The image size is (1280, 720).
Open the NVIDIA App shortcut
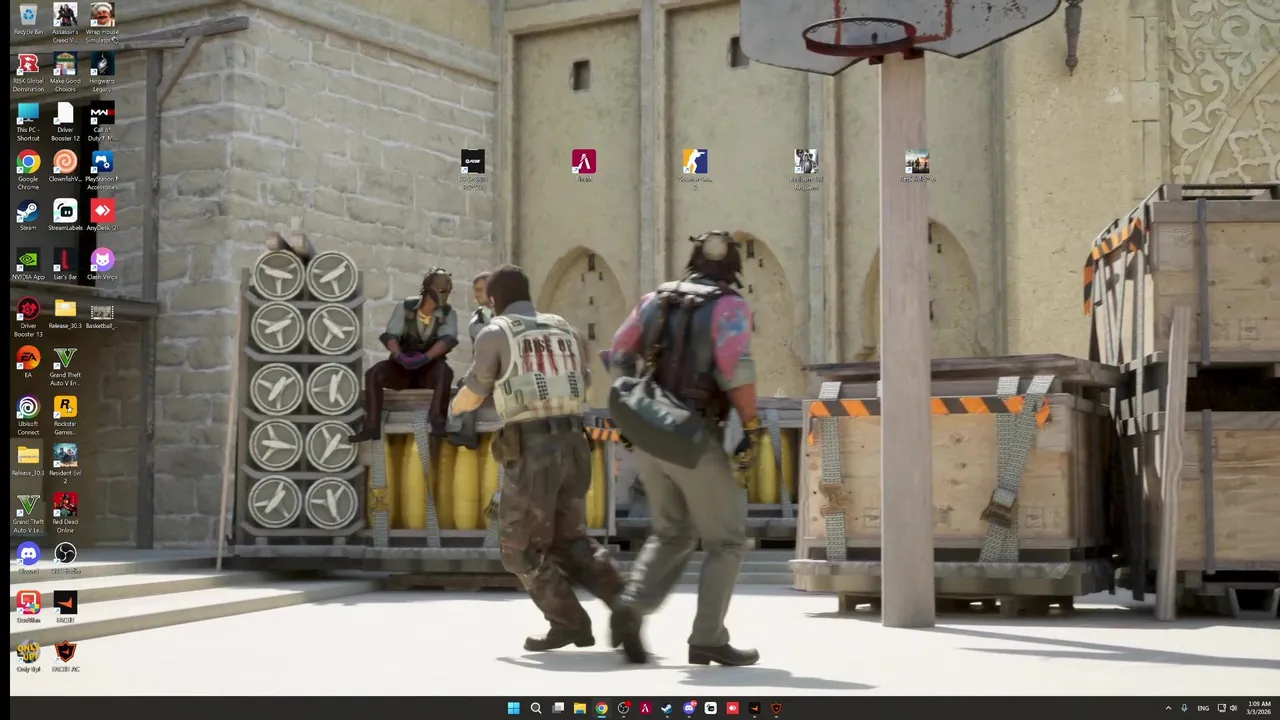tap(28, 264)
